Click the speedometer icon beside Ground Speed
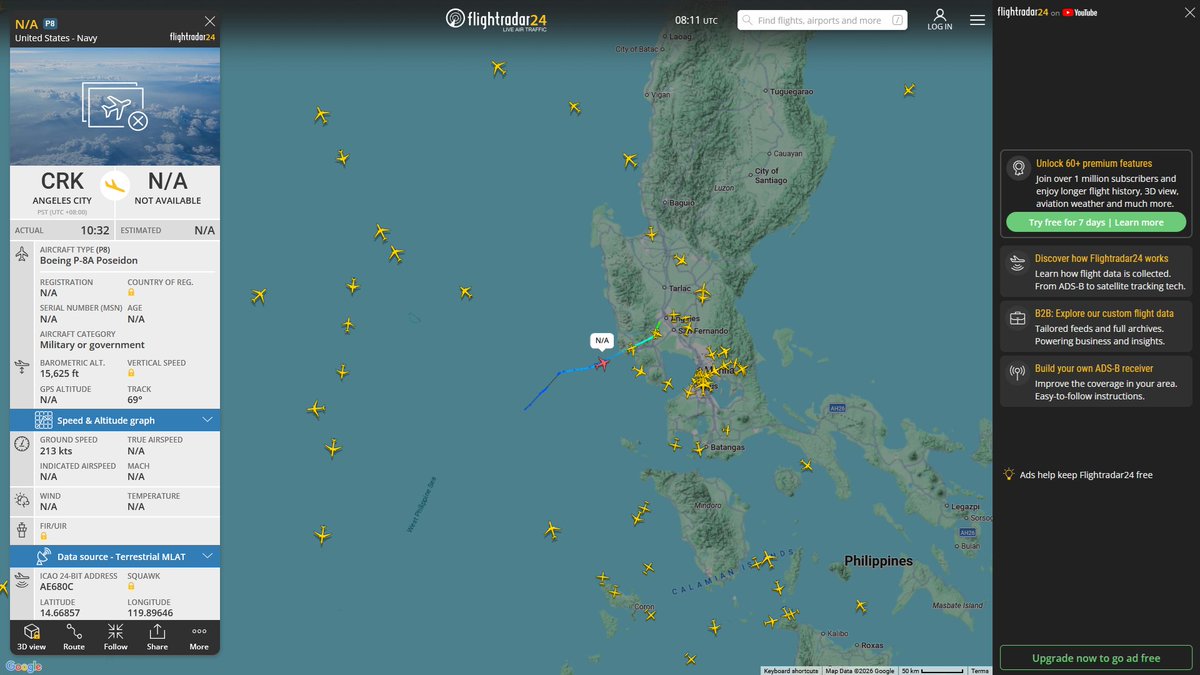This screenshot has width=1200, height=675. 22,444
